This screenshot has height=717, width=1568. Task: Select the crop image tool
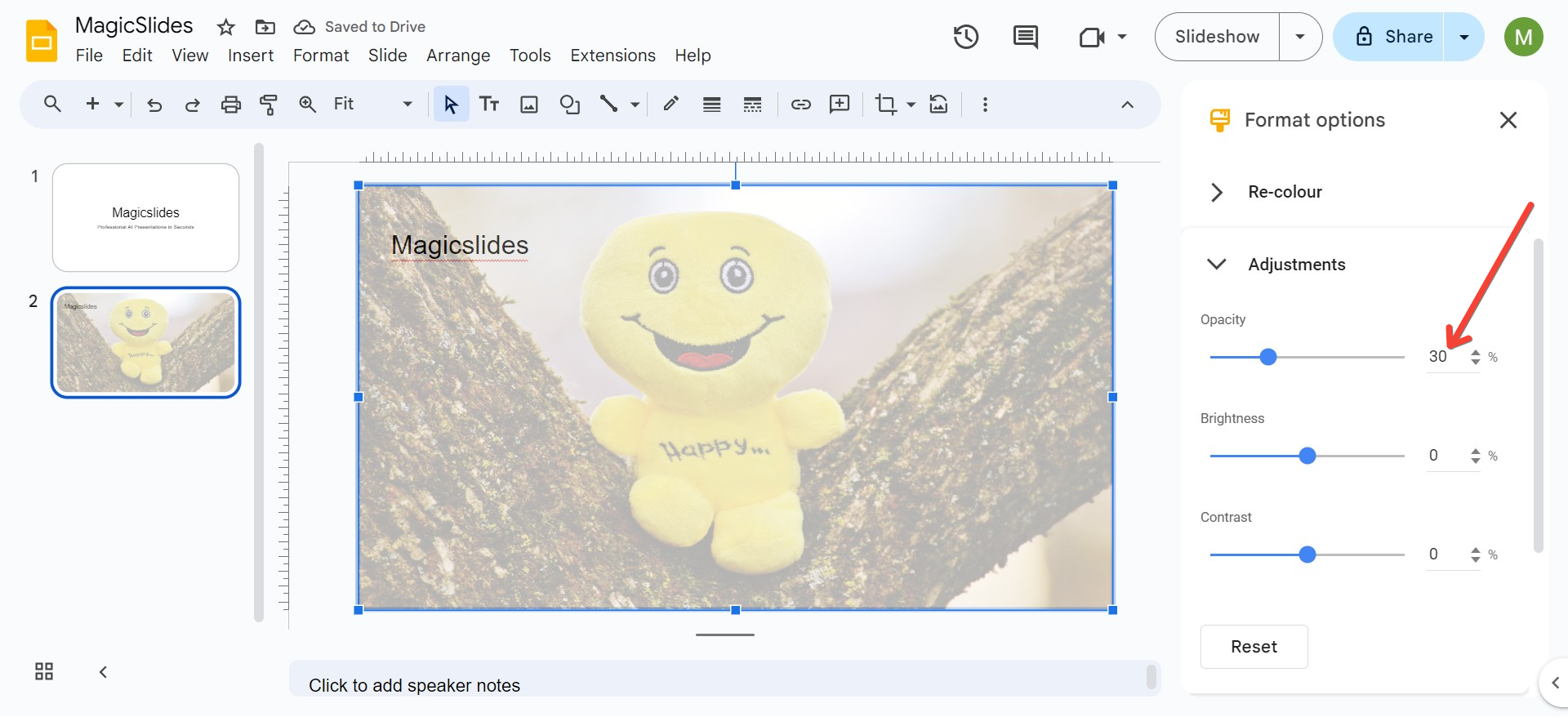(885, 105)
